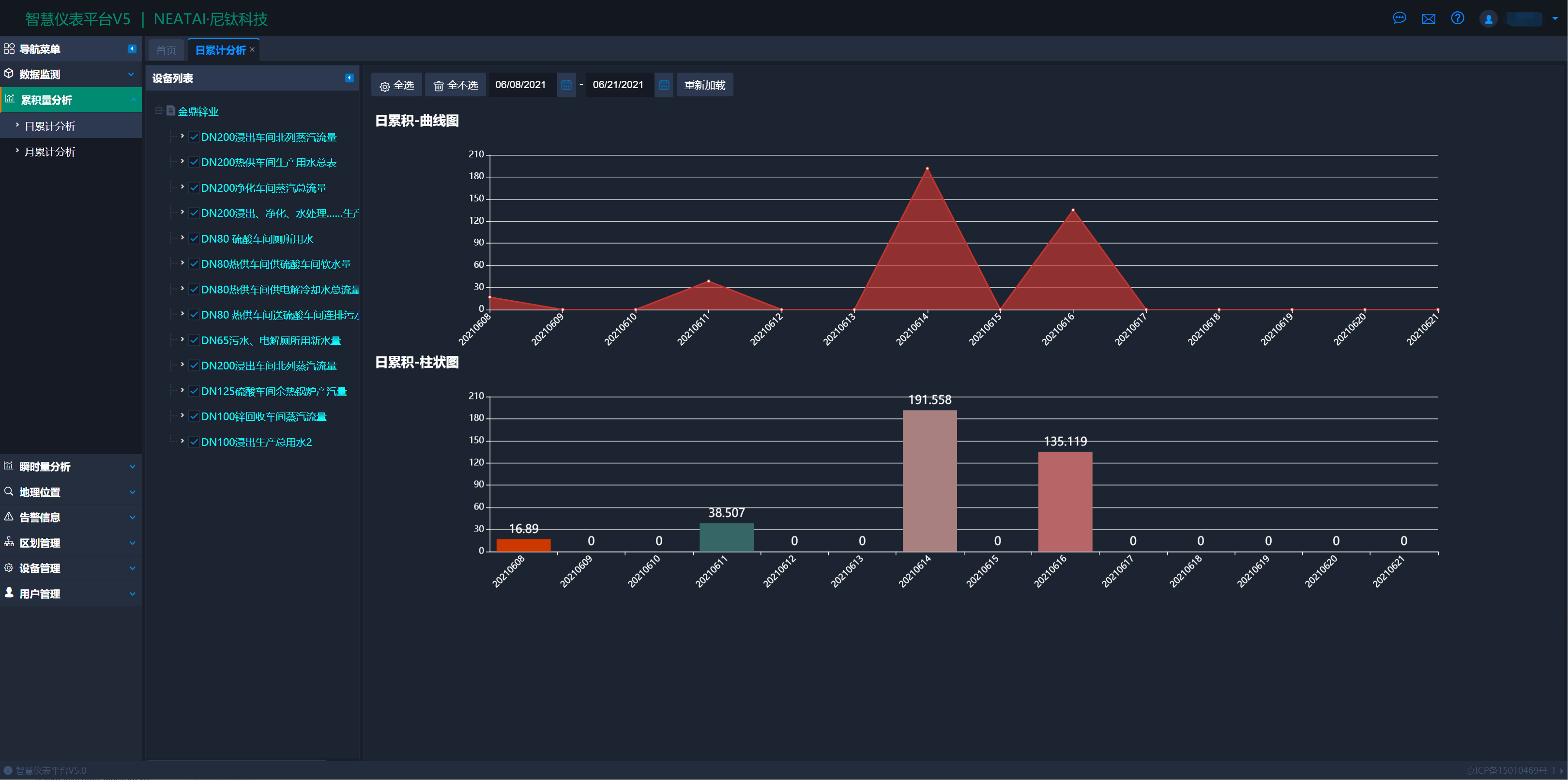
Task: Click the 38.507 bar for 20210611
Action: pos(726,537)
